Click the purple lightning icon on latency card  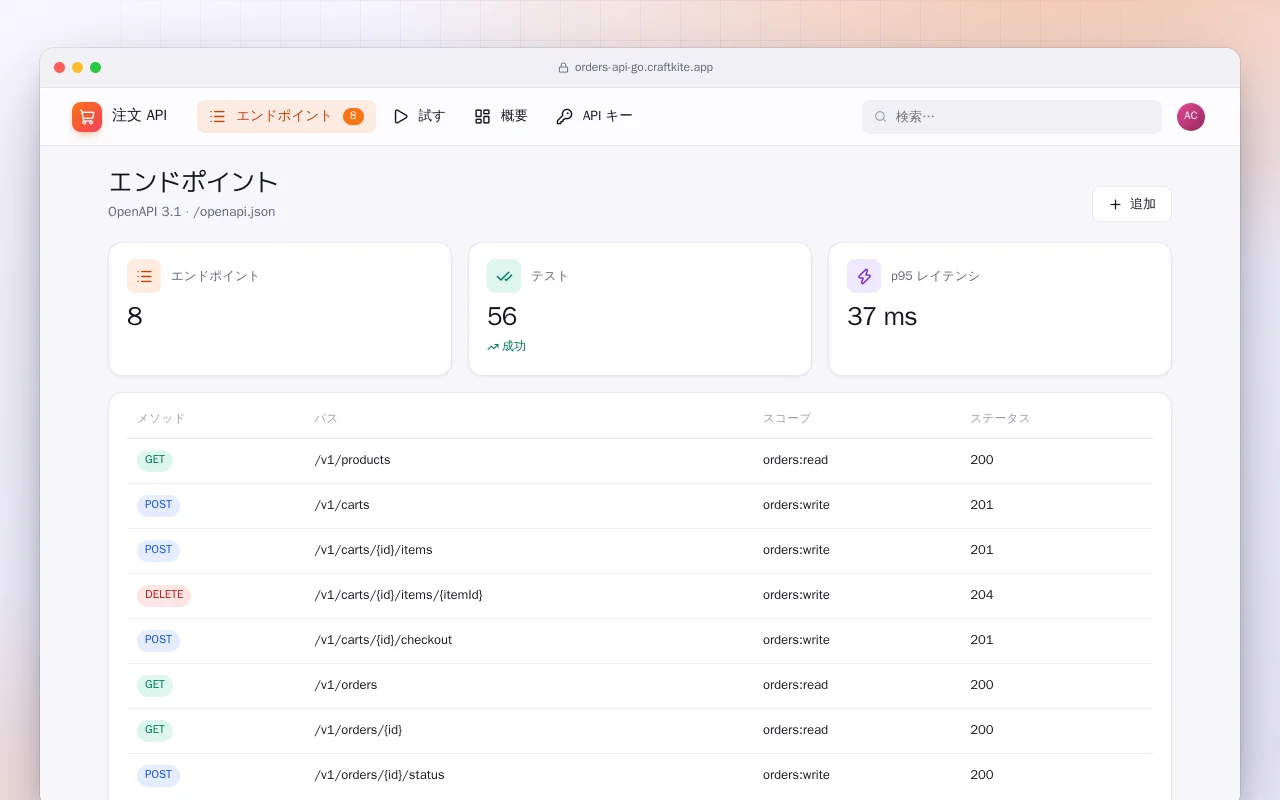[864, 276]
